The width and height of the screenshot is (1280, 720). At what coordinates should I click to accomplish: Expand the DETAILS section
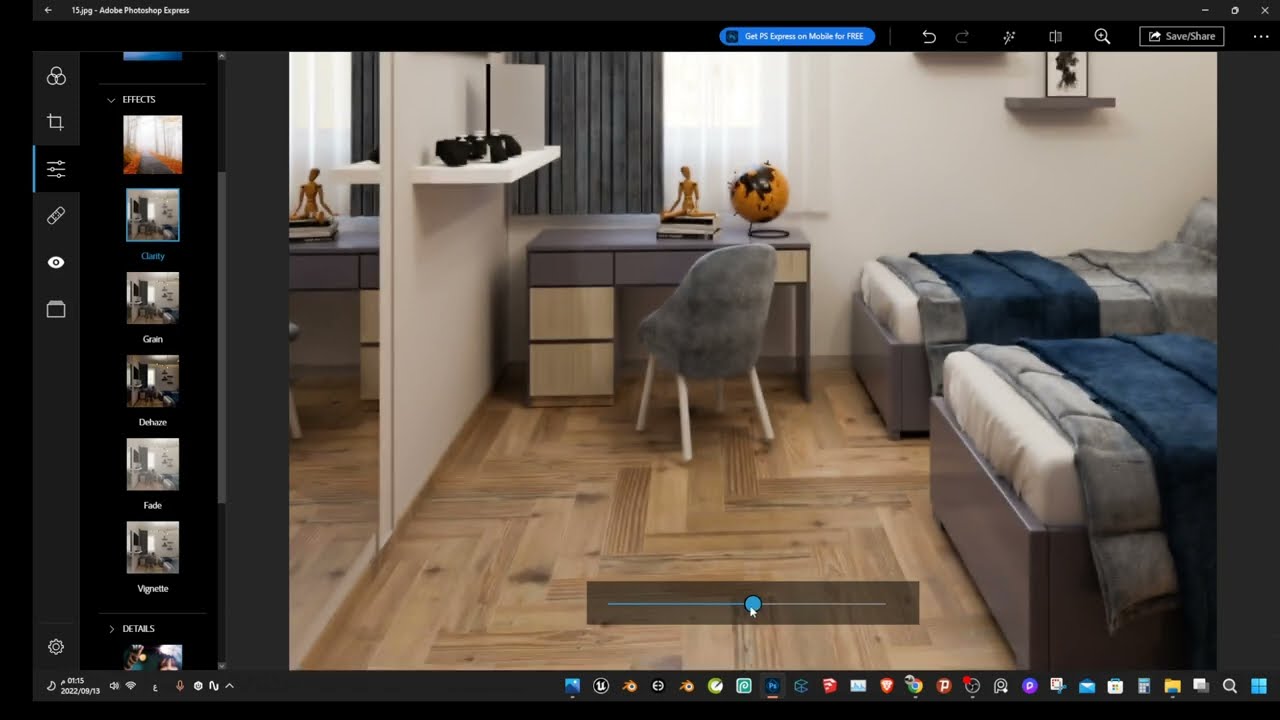click(112, 629)
